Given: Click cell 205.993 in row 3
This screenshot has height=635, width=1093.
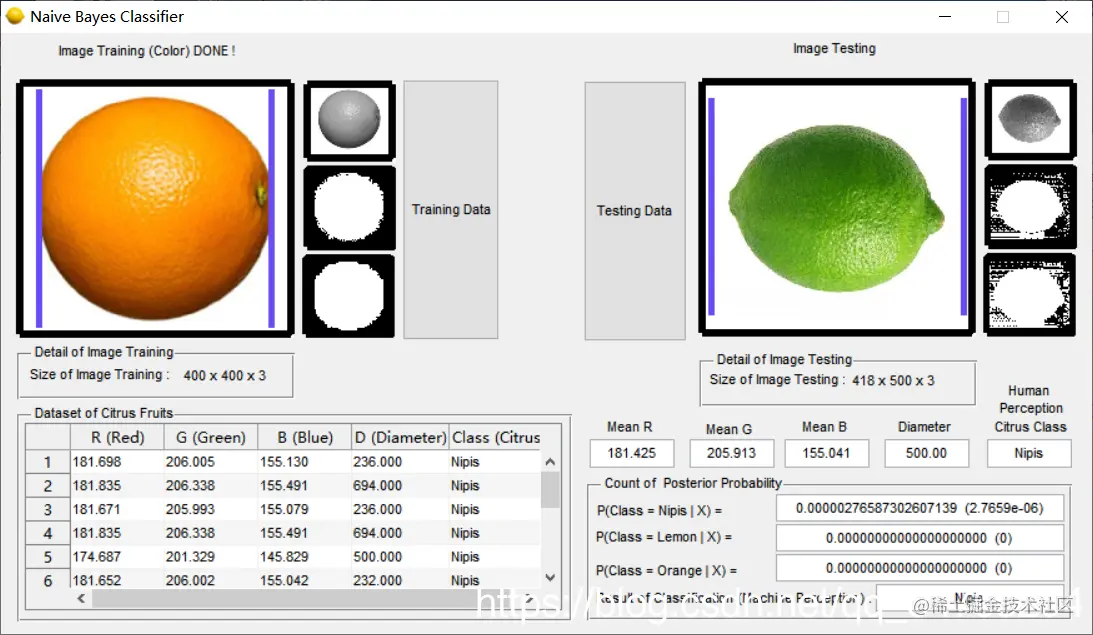Looking at the screenshot, I should tap(211, 510).
